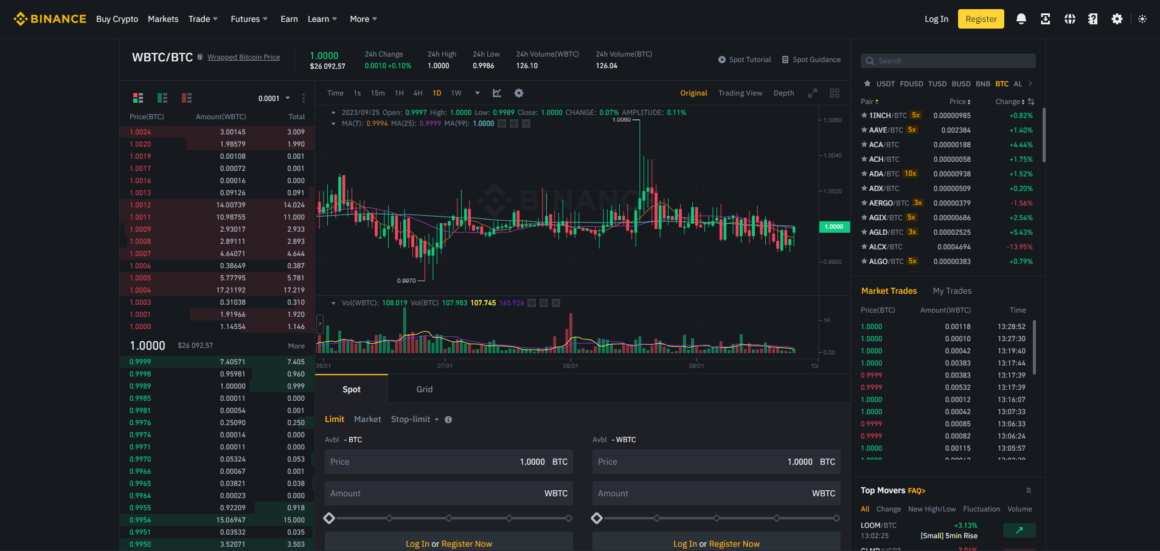Open the multi-chart grid layout icon
Screen dimensions: 1160x551
[834, 93]
